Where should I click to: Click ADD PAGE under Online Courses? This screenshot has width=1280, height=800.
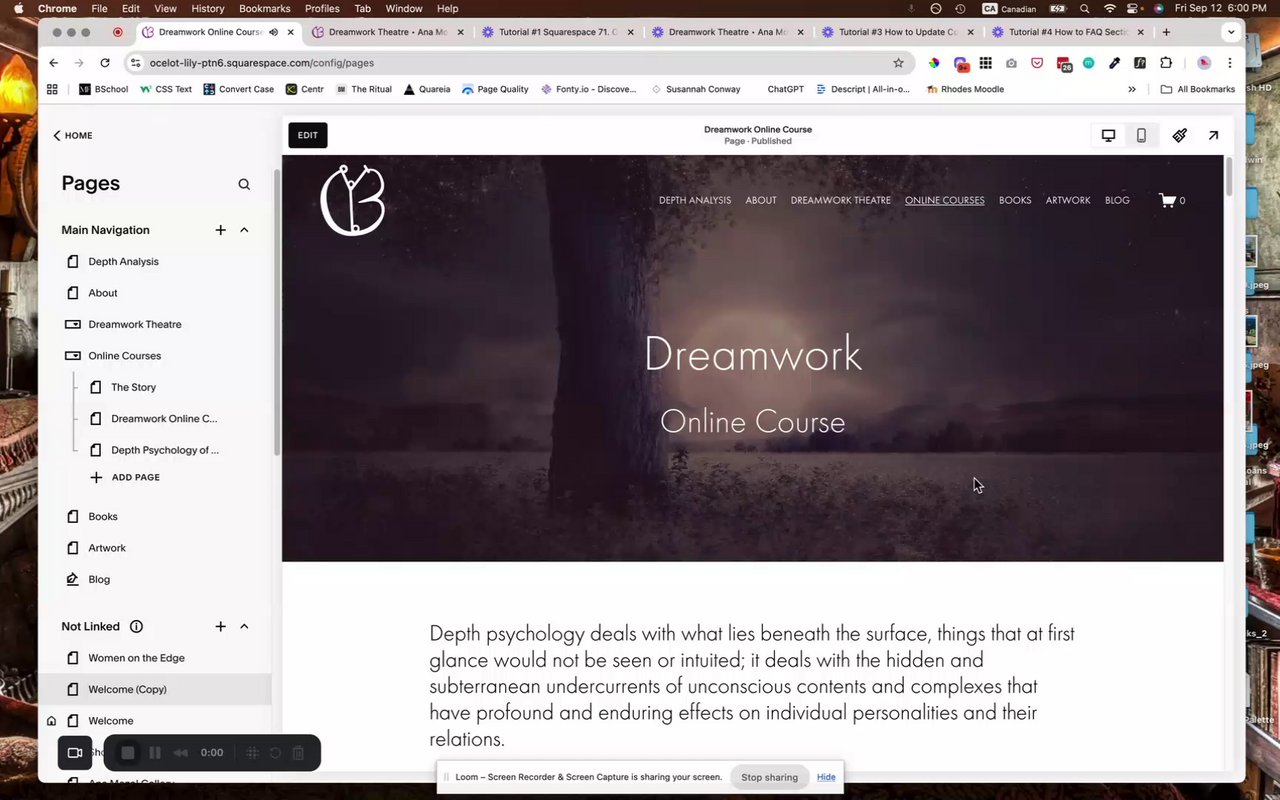(125, 477)
